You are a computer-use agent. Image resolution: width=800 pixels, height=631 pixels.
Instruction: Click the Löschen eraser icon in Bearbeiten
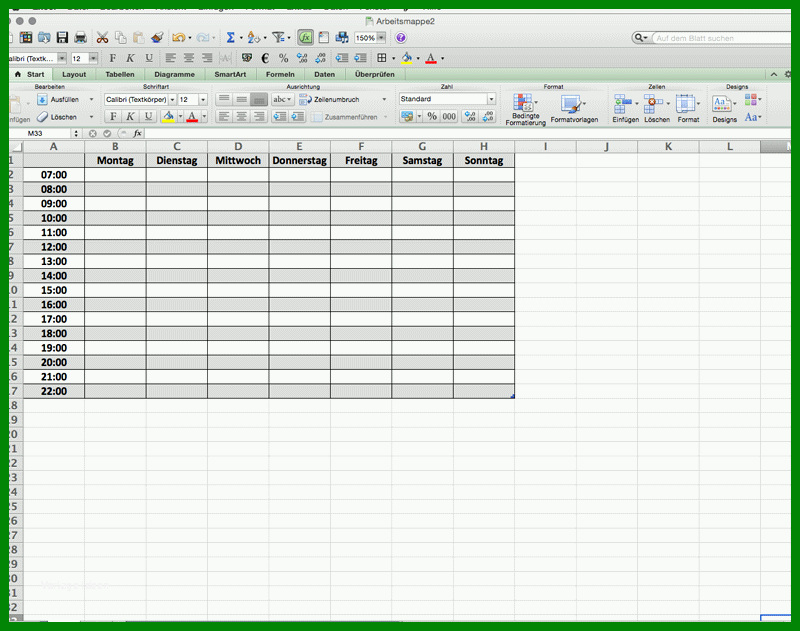pos(42,117)
